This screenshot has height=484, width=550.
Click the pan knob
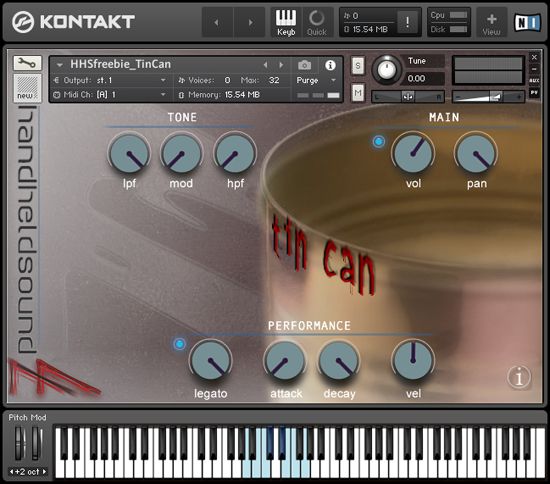point(476,153)
